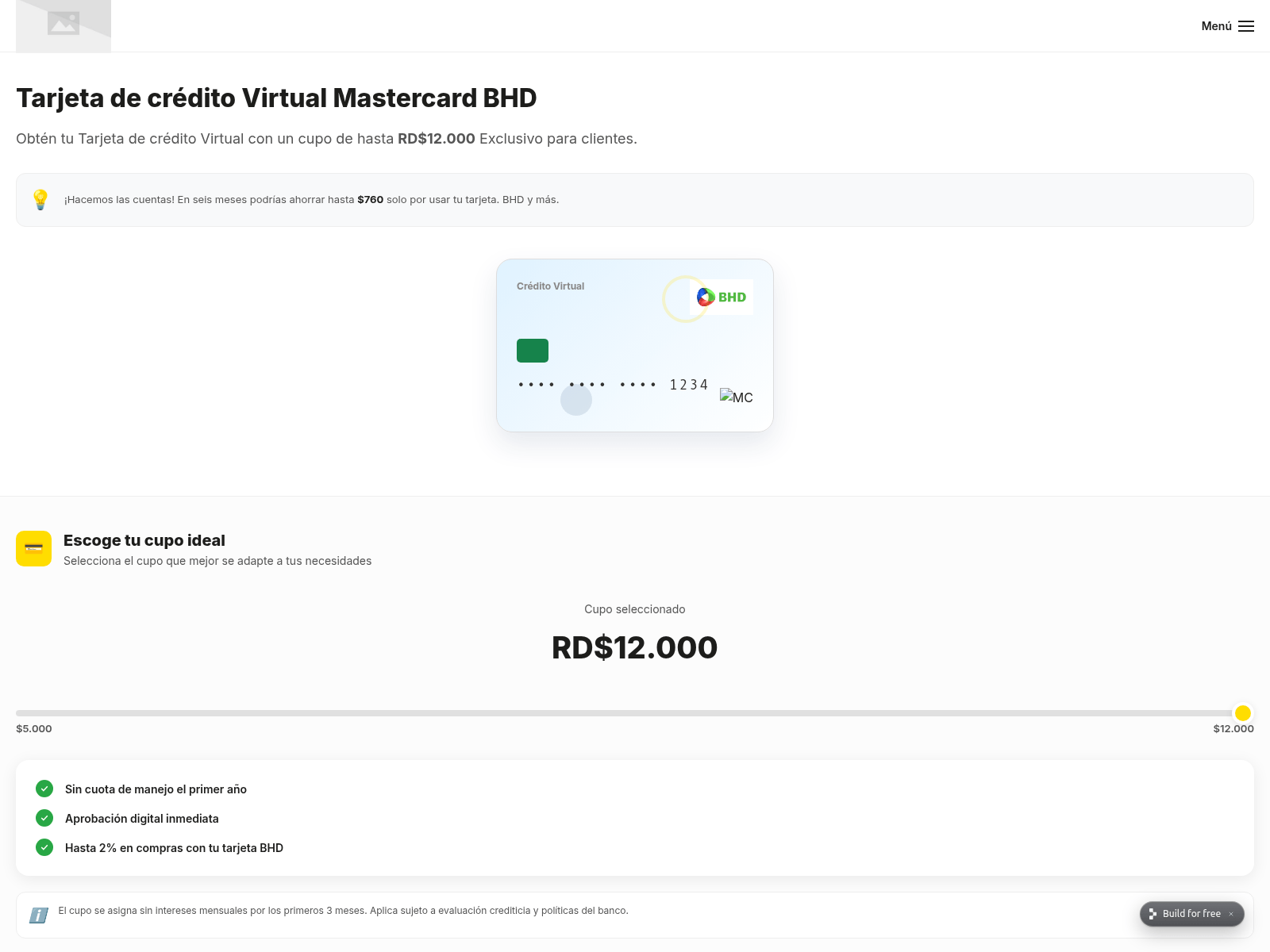Click the green check next to Sin cuota de manejo
Image resolution: width=1270 pixels, height=952 pixels.
44,789
